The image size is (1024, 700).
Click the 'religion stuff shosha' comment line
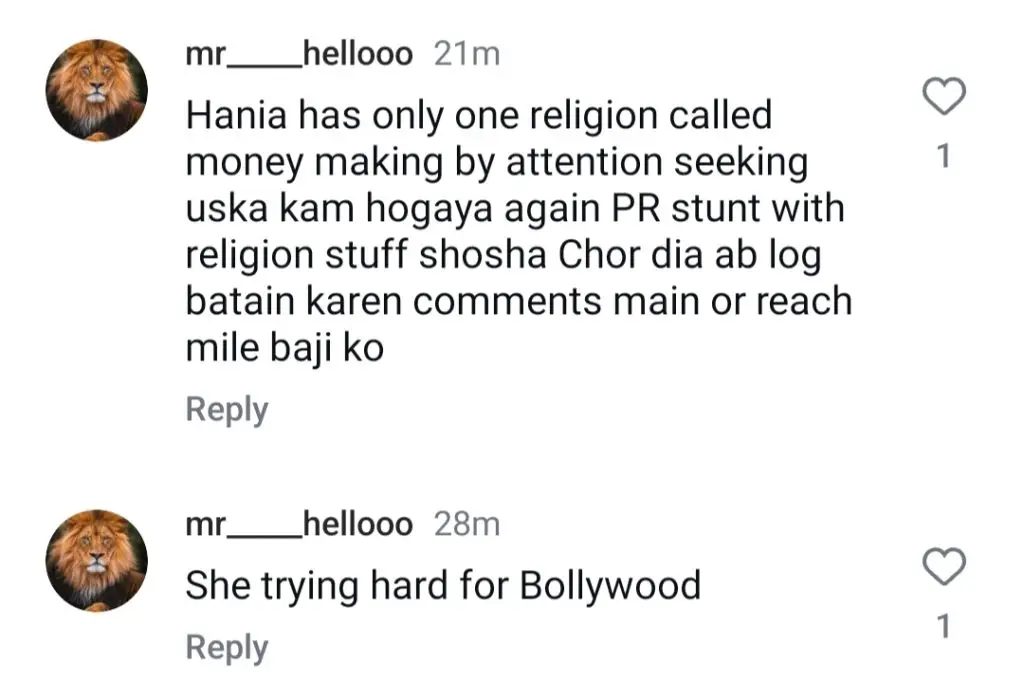(503, 255)
